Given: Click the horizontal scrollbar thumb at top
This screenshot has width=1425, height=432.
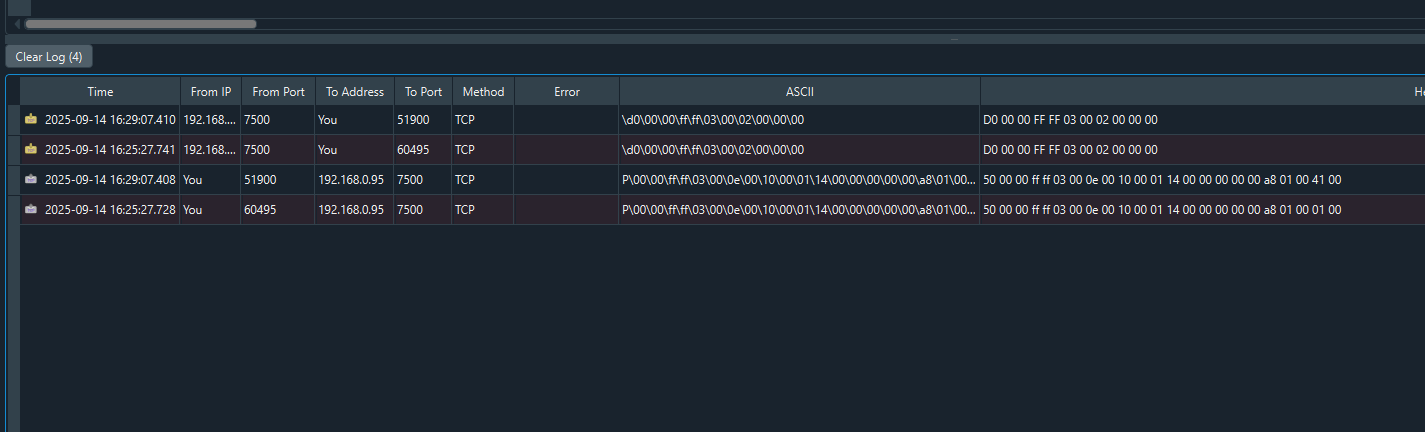Looking at the screenshot, I should 140,23.
